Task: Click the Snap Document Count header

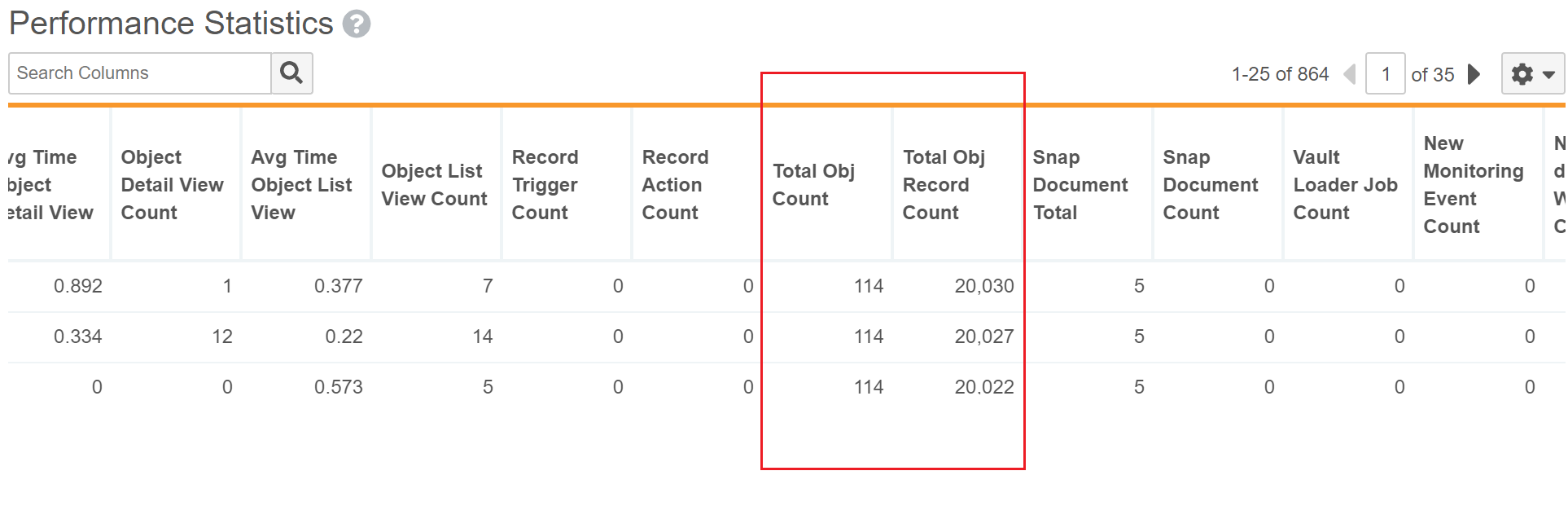Action: pos(1210,185)
